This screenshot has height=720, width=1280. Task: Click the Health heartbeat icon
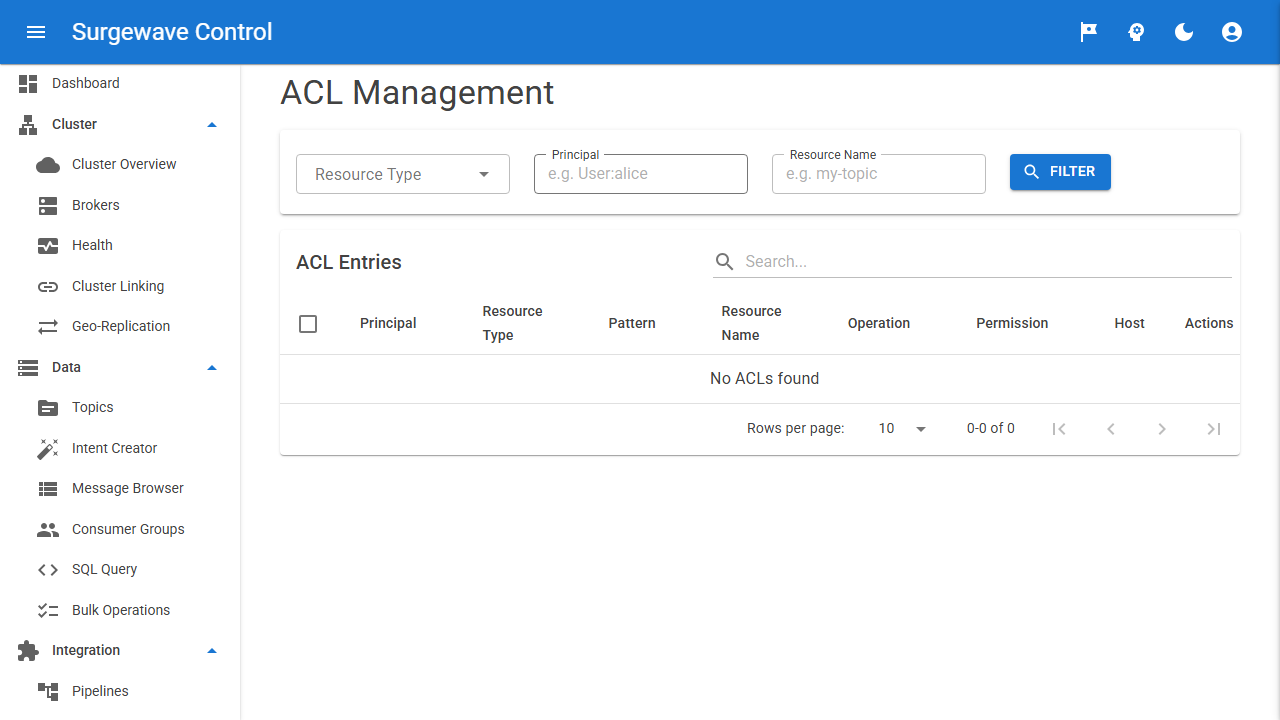pos(48,245)
